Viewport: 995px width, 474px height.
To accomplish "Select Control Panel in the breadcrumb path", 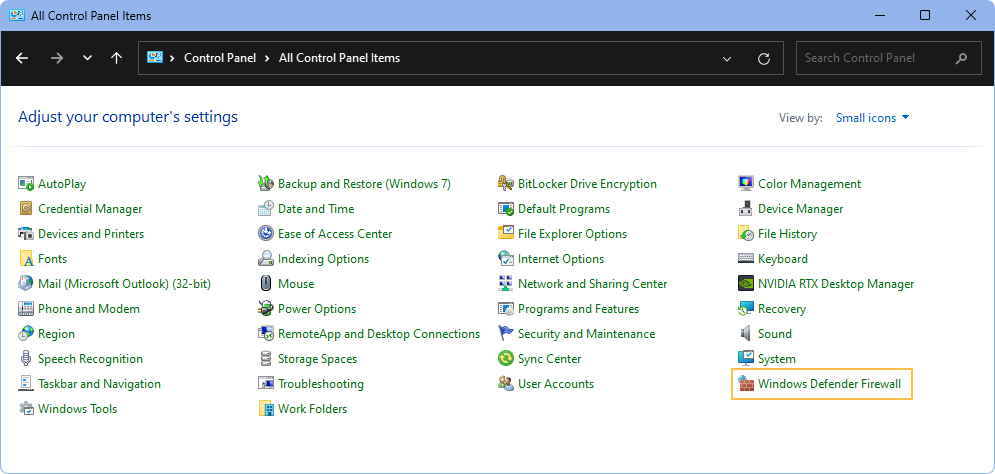I will tap(220, 58).
